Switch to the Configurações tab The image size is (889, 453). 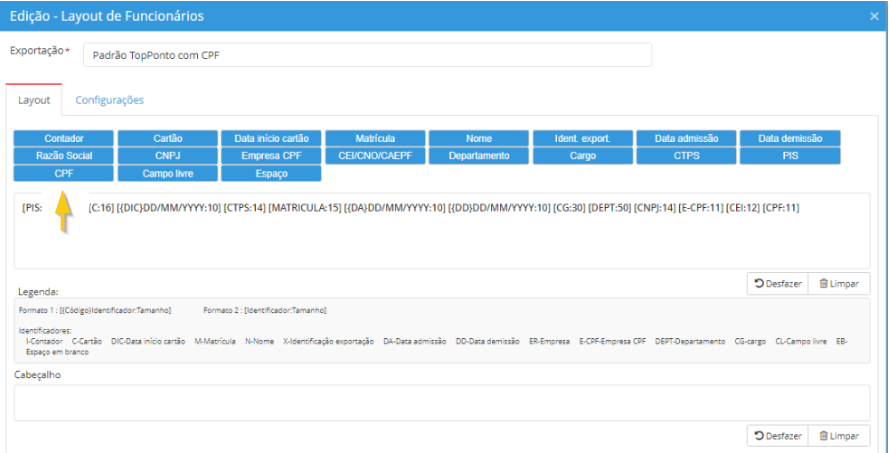pos(110,100)
